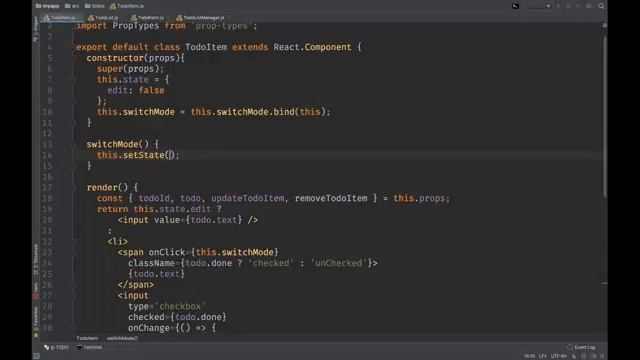Screen dimensions: 640x360
Task: Switch to the TodoForm.js editor tab
Action: coord(147,18)
